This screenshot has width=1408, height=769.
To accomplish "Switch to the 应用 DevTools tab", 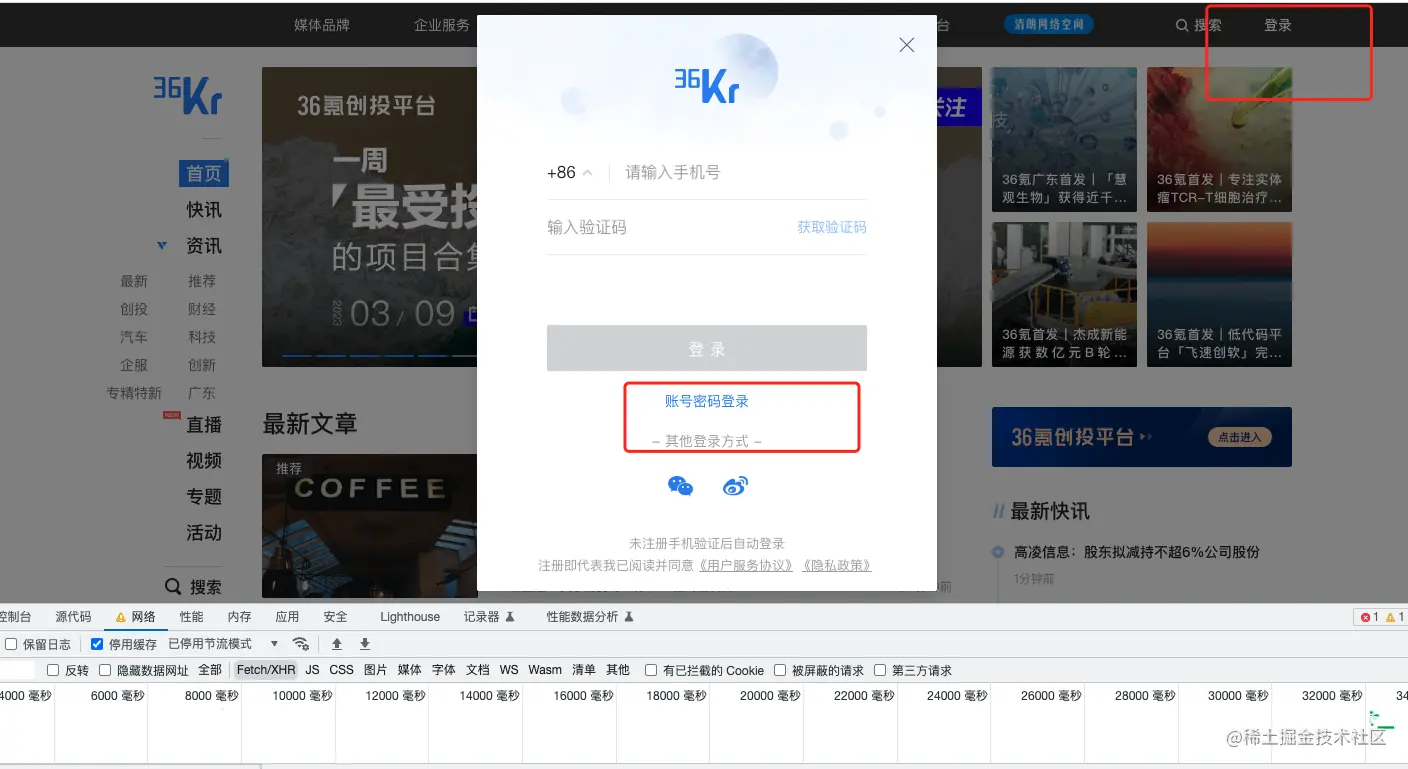I will [287, 617].
